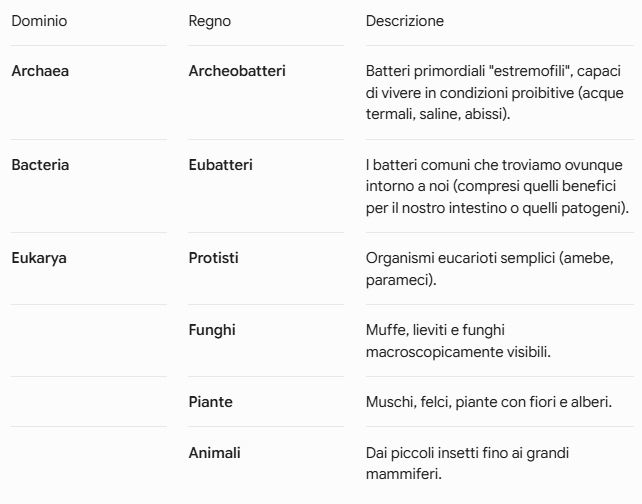Image resolution: width=642 pixels, height=504 pixels.
Task: Select the Eukarya domain cell
Action: pos(39,258)
